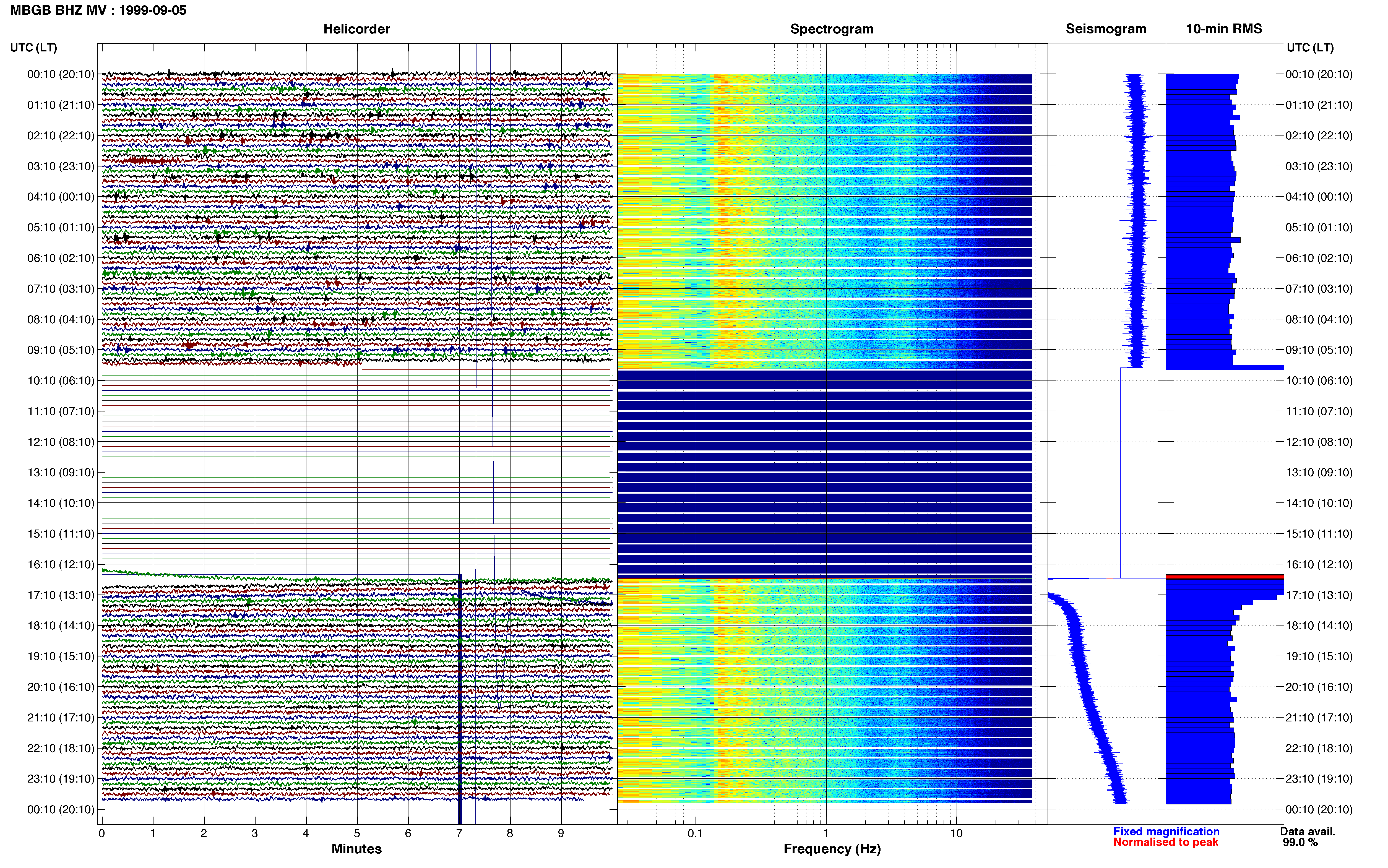1388x868 pixels.
Task: Click right time label 20:10 (16:10)
Action: [1319, 687]
